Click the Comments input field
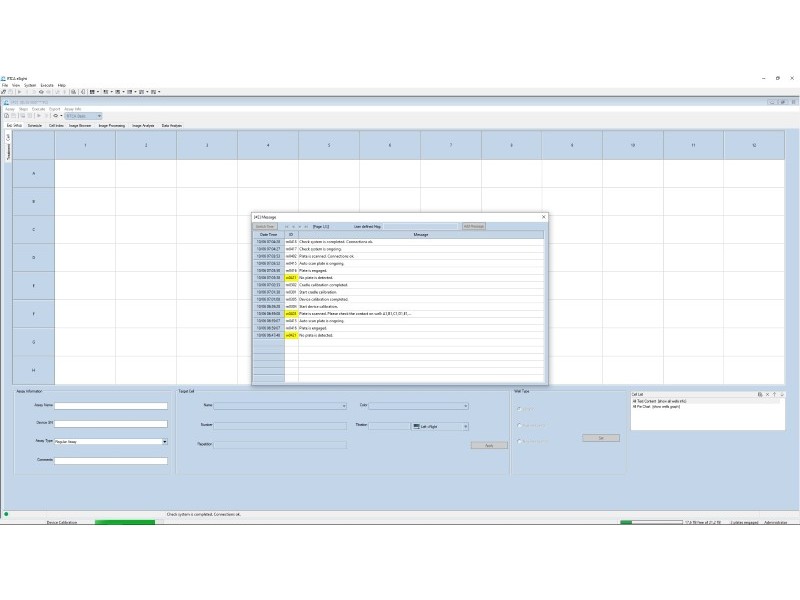The width and height of the screenshot is (800, 600). [111, 461]
